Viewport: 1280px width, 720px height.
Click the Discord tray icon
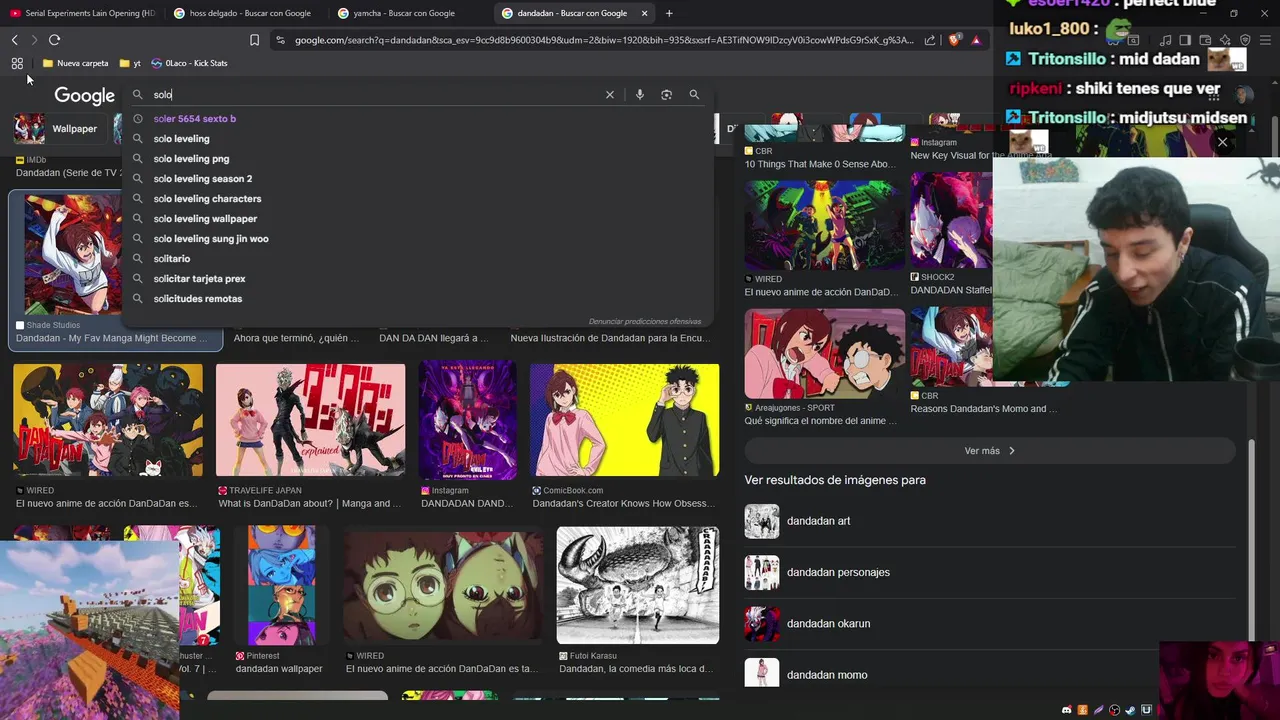pos(1067,710)
